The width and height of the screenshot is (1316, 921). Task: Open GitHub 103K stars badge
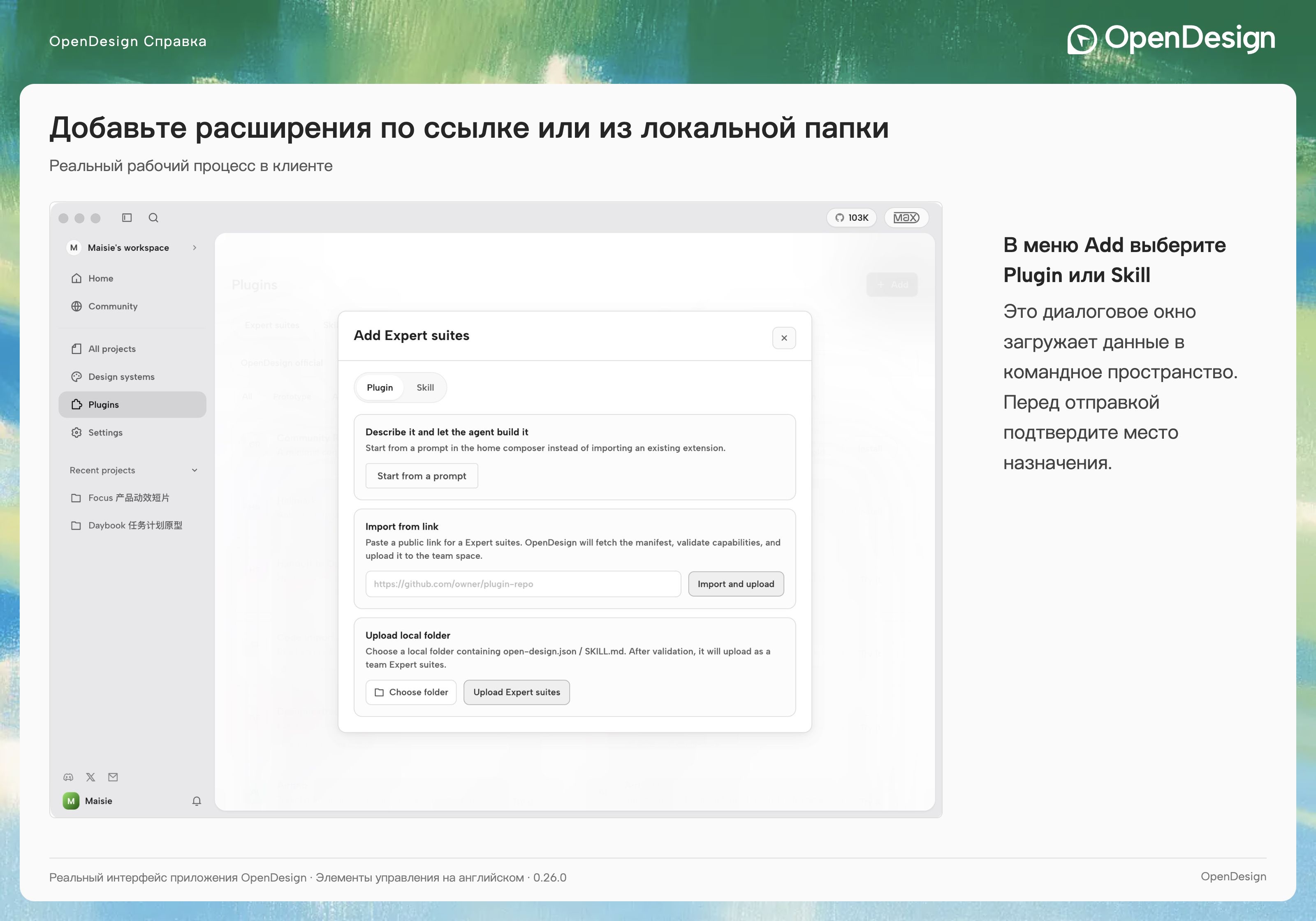[x=851, y=218]
